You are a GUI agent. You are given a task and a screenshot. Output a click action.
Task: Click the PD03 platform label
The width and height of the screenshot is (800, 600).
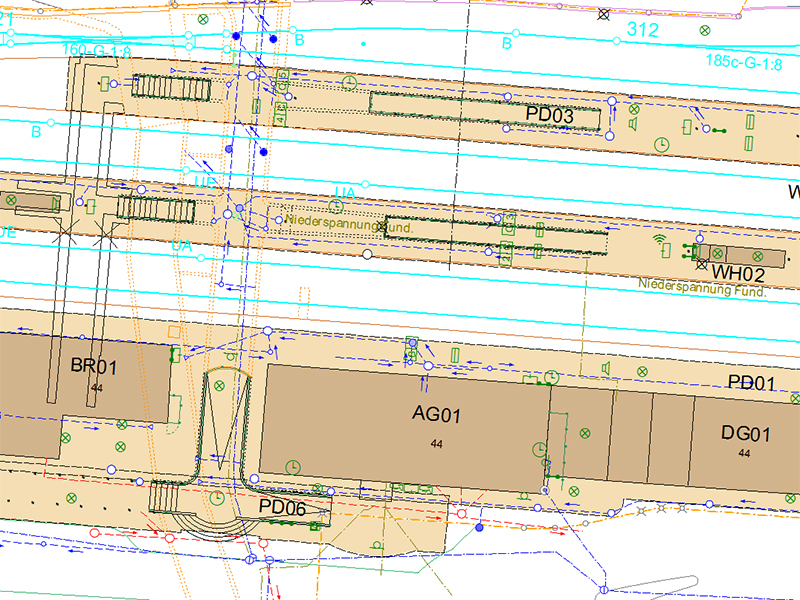[x=550, y=115]
